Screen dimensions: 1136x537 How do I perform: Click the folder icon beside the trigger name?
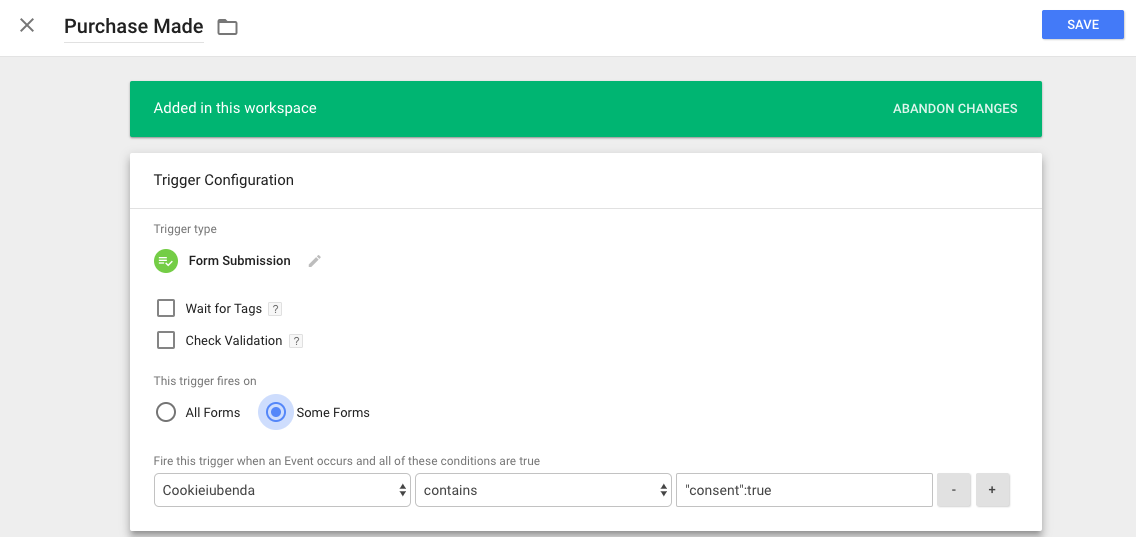point(228,27)
